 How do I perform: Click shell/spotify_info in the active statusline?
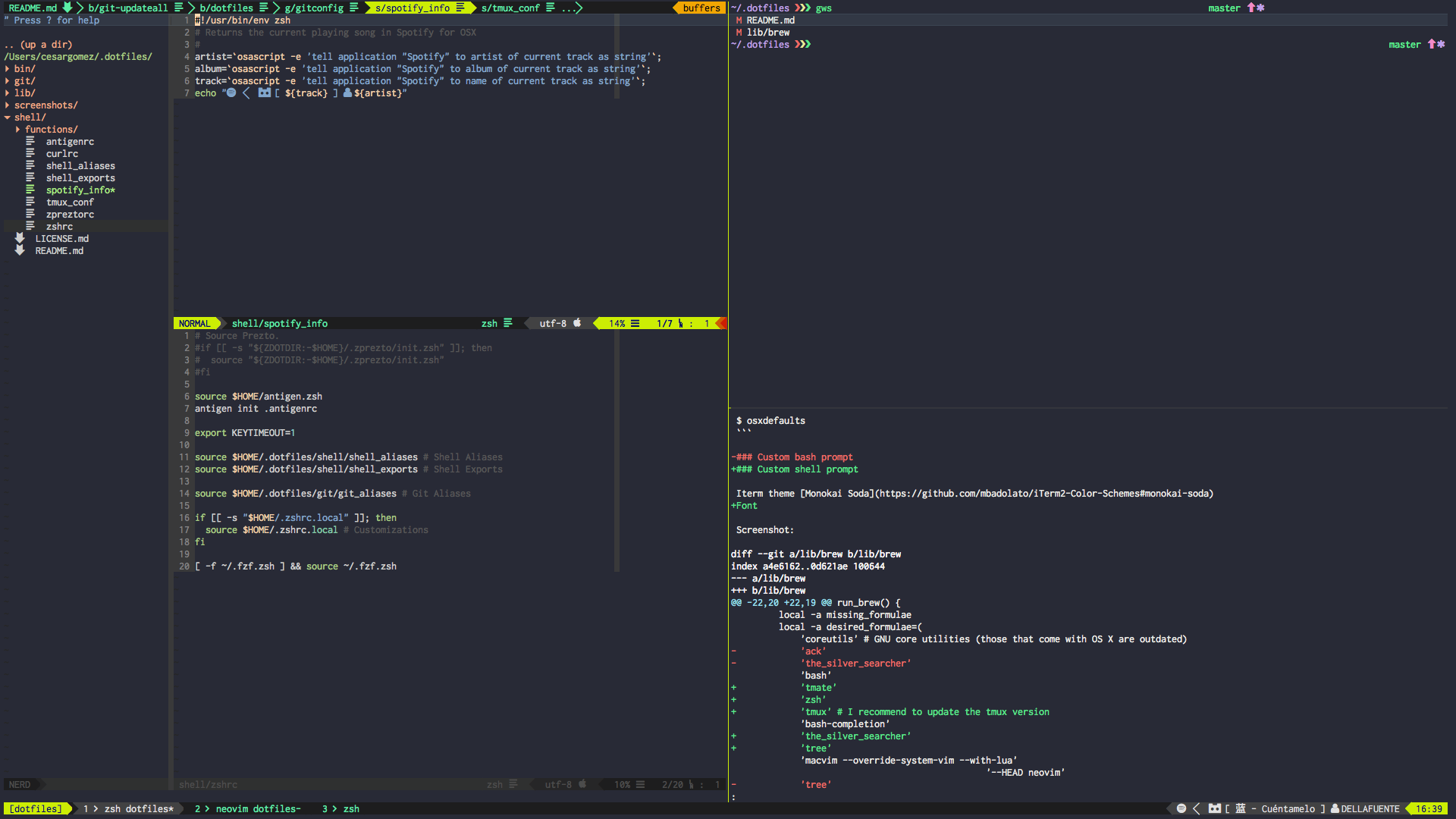[280, 323]
